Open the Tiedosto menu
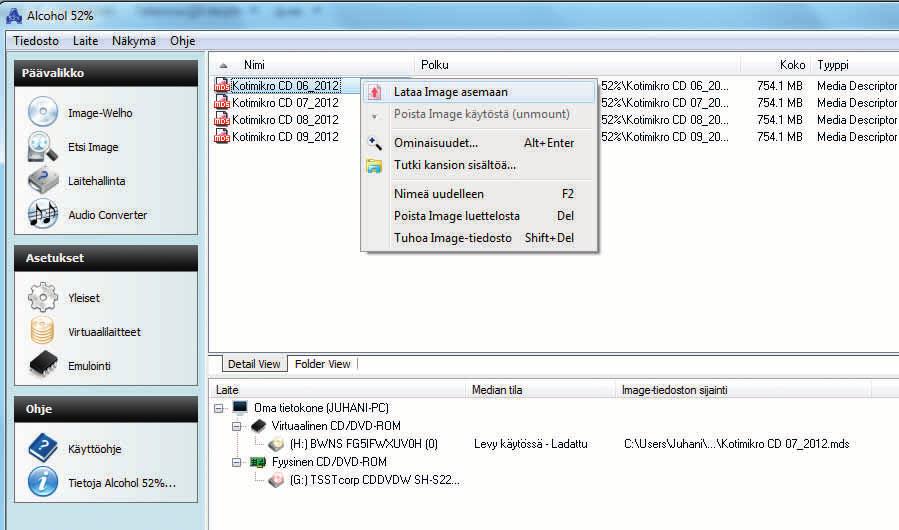This screenshot has height=530, width=899. tap(36, 41)
